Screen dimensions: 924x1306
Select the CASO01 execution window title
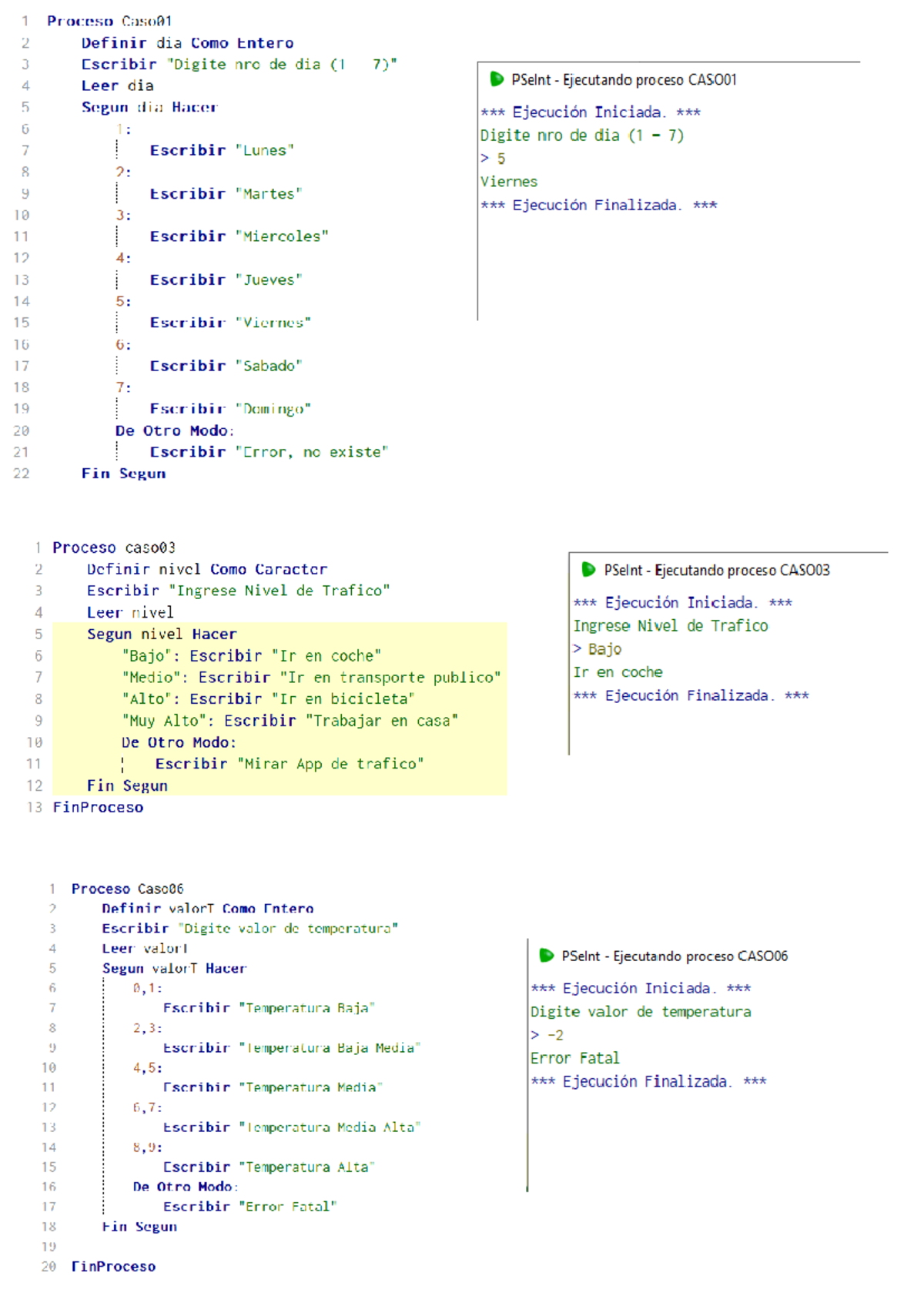pyautogui.click(x=624, y=80)
